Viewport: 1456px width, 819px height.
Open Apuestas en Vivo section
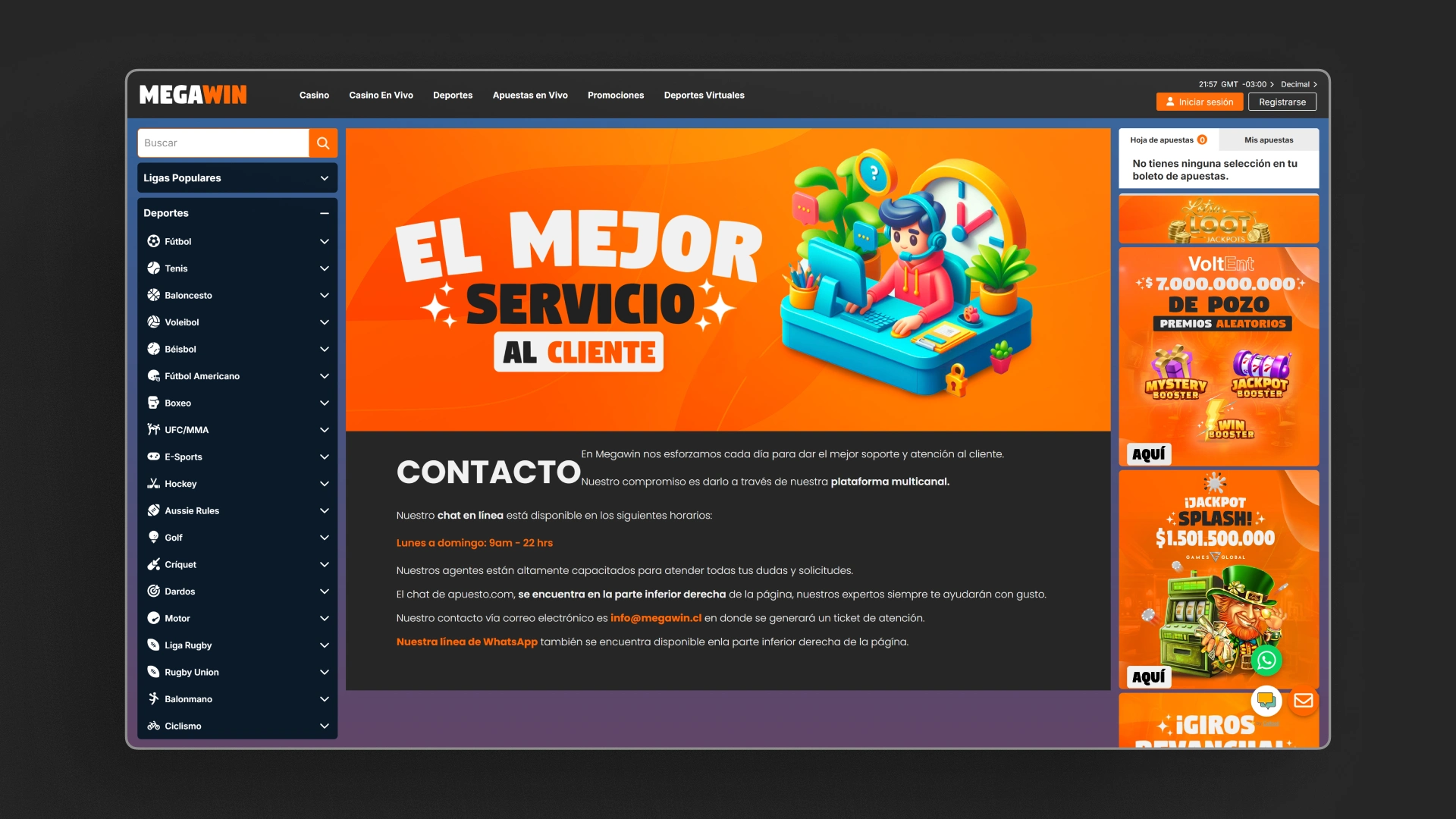530,96
